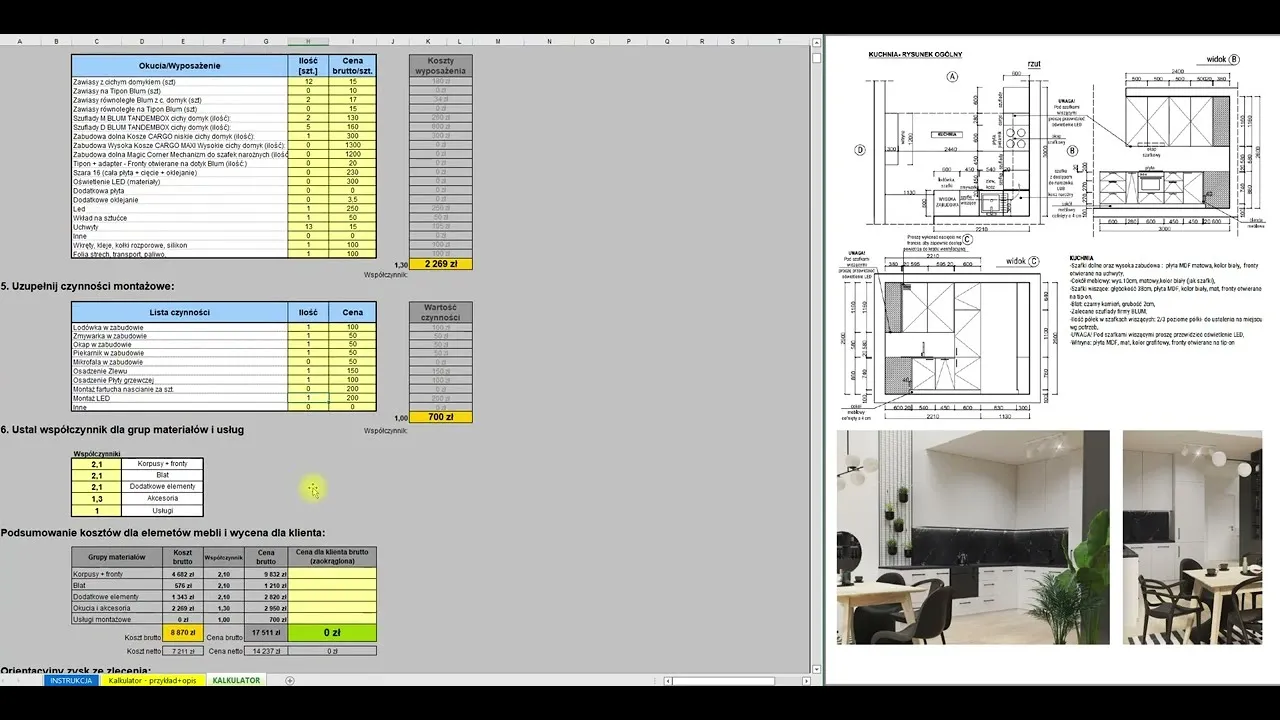This screenshot has width=1280, height=720.
Task: Select column header M
Action: pyautogui.click(x=497, y=41)
